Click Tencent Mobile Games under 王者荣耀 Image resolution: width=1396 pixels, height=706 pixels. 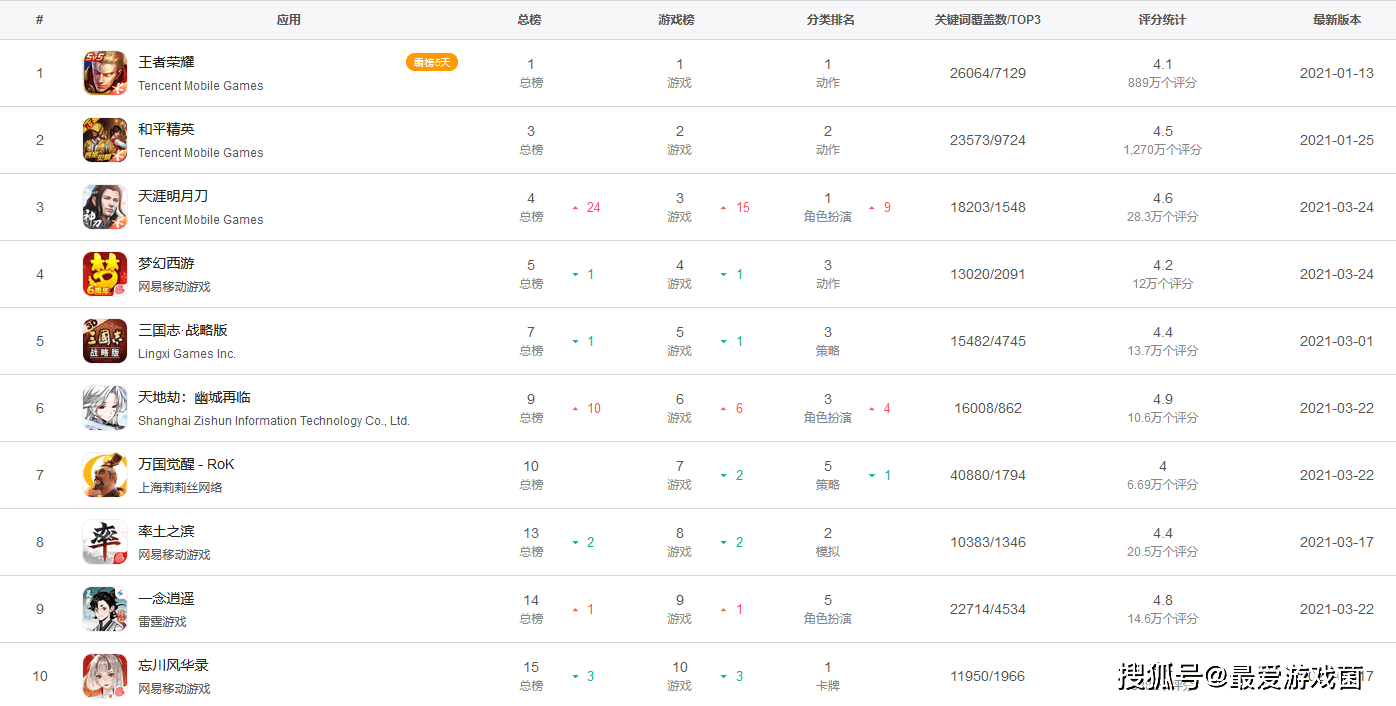tap(201, 86)
